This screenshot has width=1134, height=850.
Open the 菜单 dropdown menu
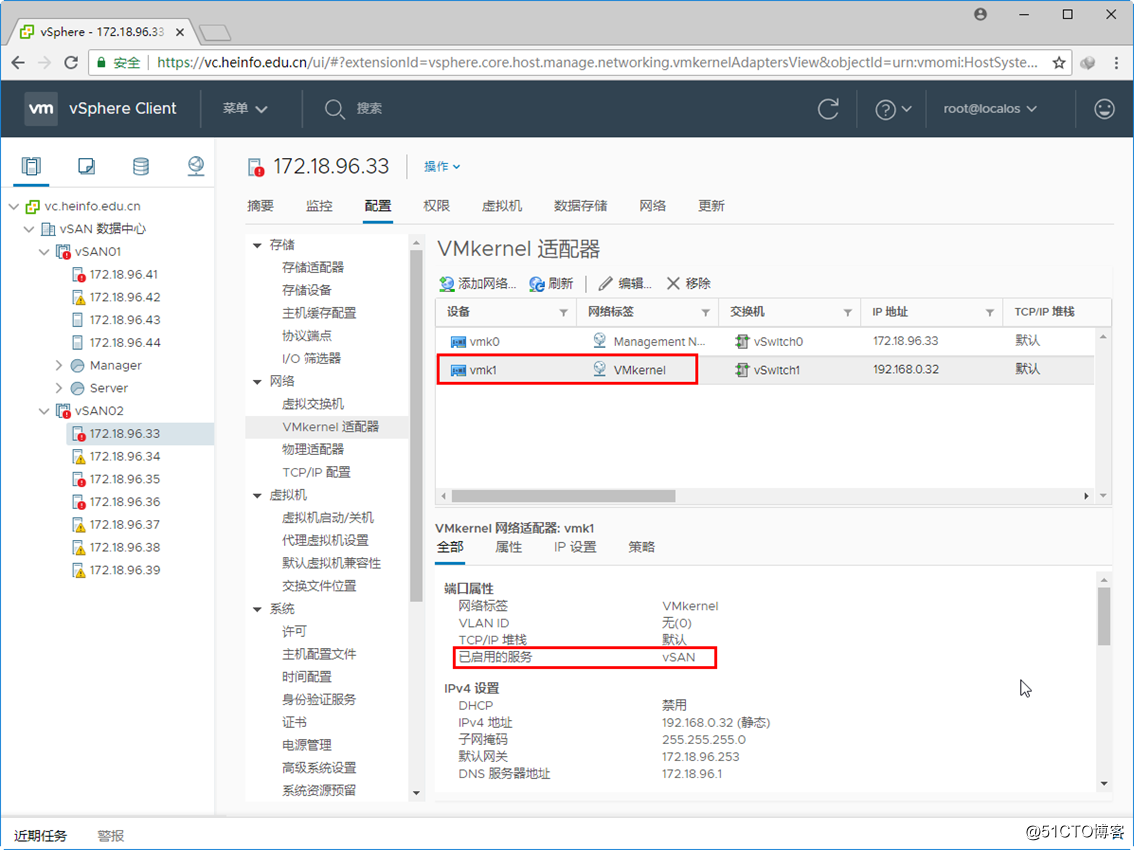[245, 109]
